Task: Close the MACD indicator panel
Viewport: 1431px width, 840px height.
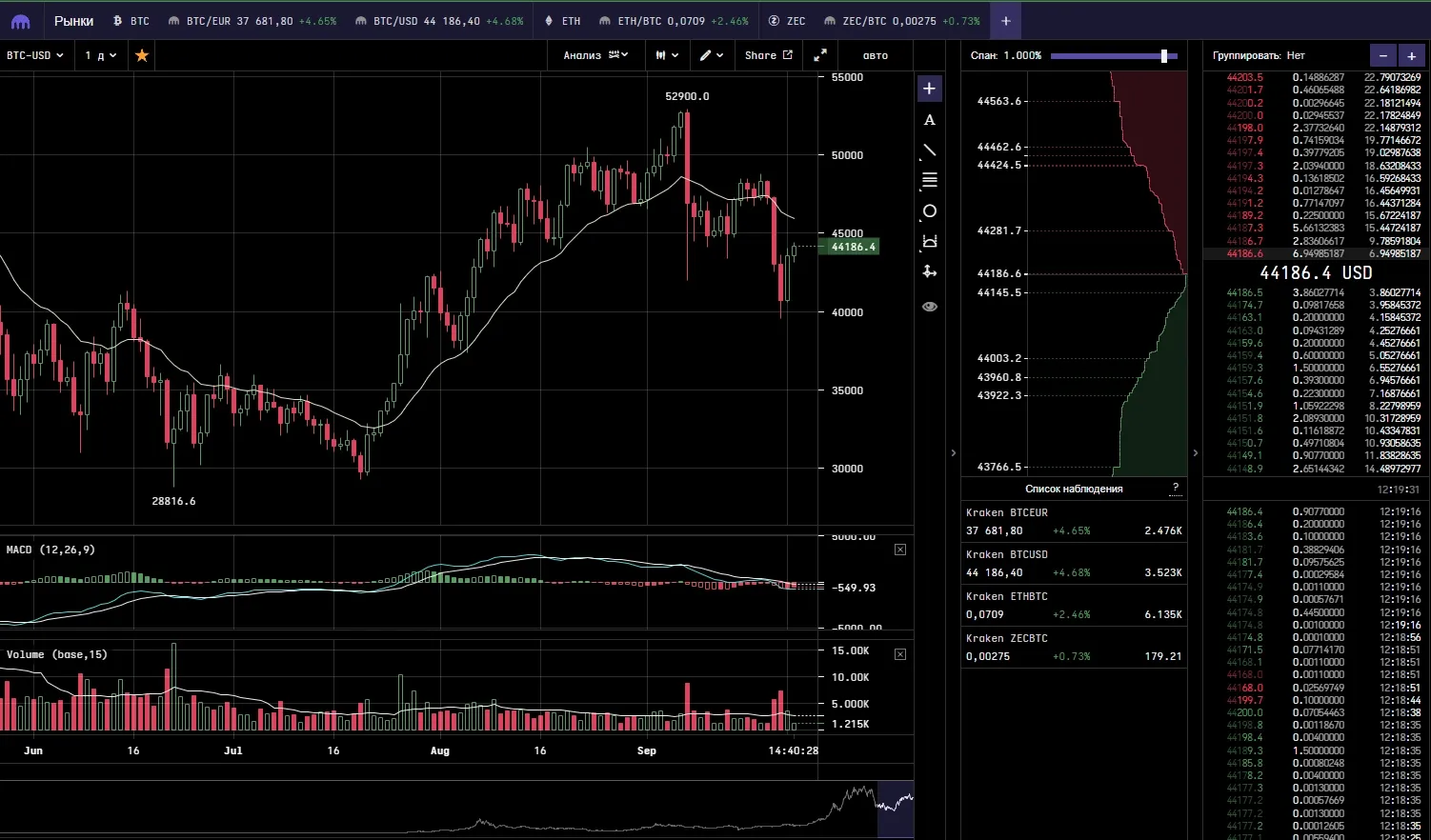Action: [x=900, y=550]
